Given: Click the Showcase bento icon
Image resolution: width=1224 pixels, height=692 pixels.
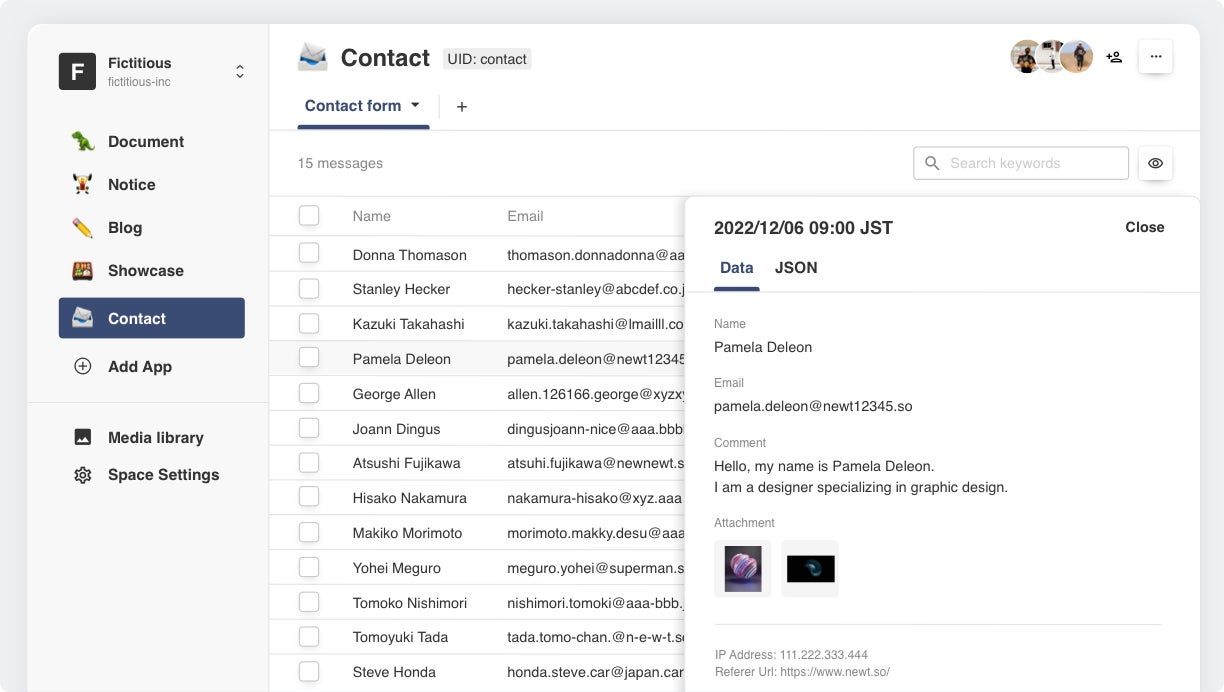Looking at the screenshot, I should [83, 270].
